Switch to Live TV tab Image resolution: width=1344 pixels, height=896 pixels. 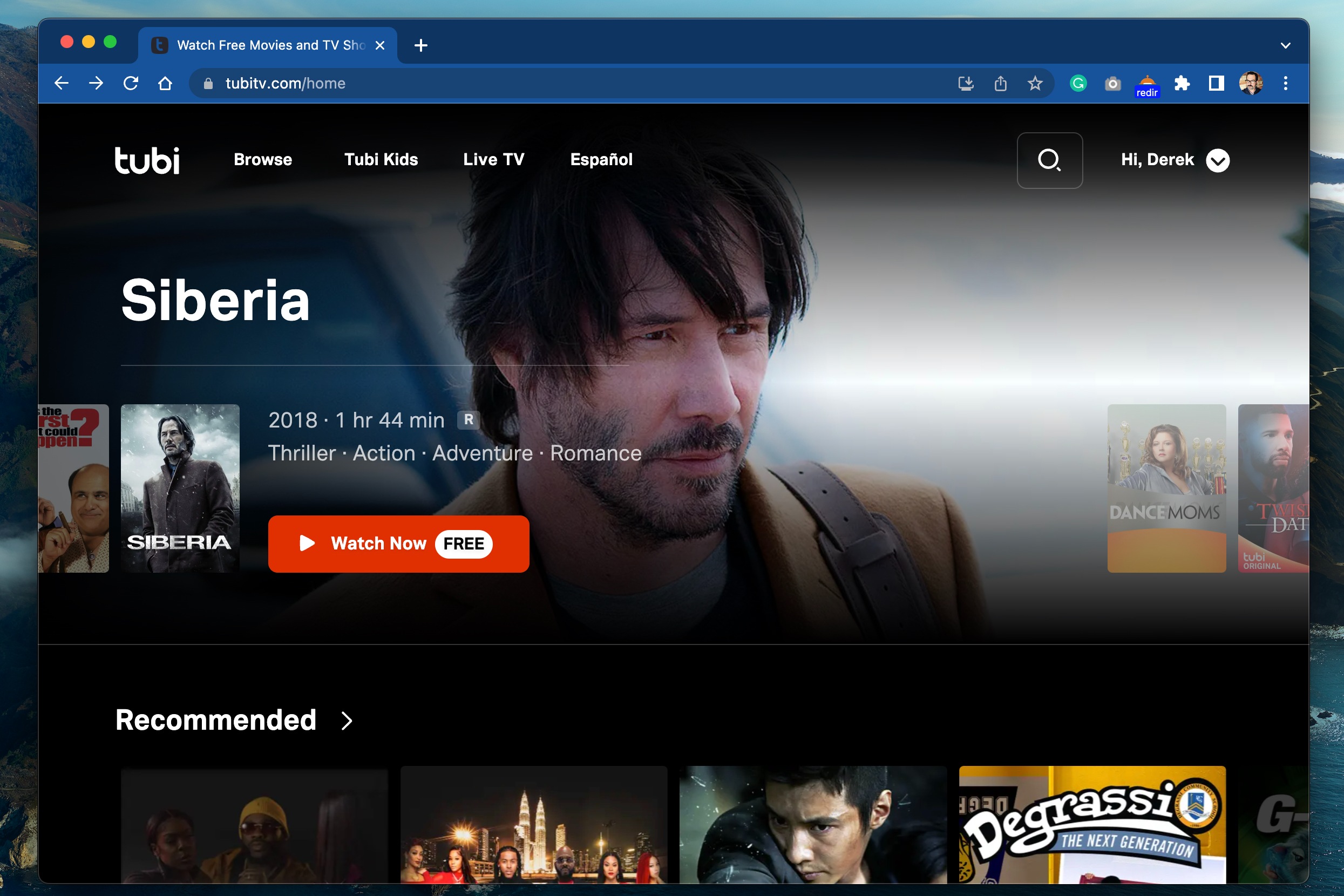click(493, 159)
